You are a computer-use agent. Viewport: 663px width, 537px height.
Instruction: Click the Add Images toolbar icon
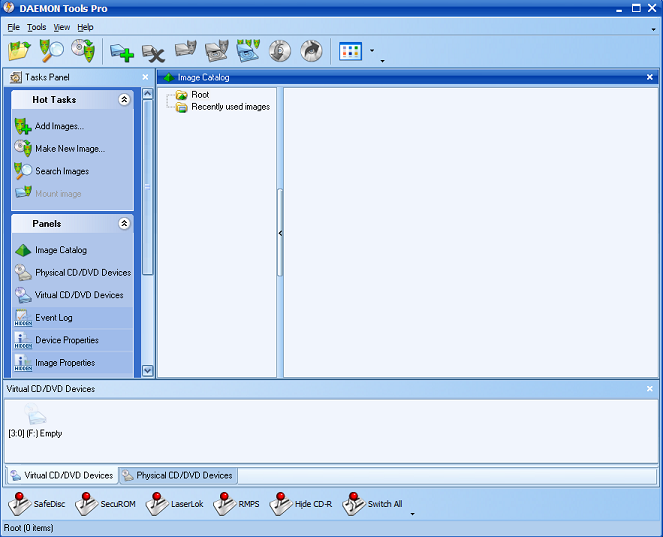point(19,51)
